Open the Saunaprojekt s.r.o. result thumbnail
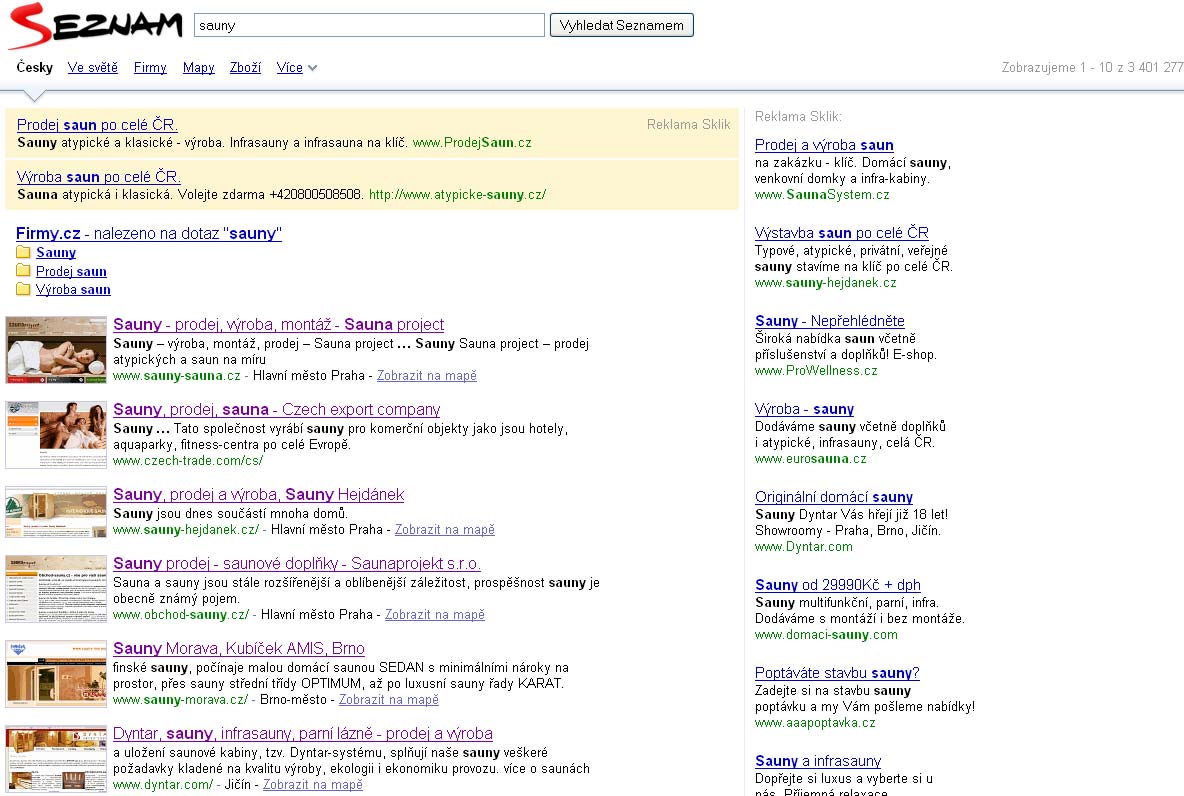Viewport: 1184px width, 796px height. point(56,589)
